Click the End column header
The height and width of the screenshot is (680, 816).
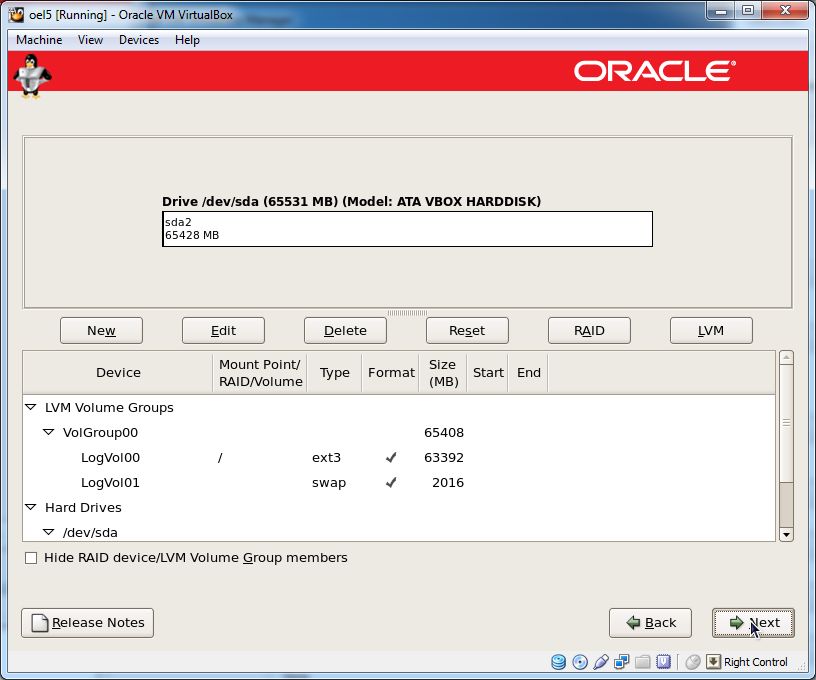point(529,373)
